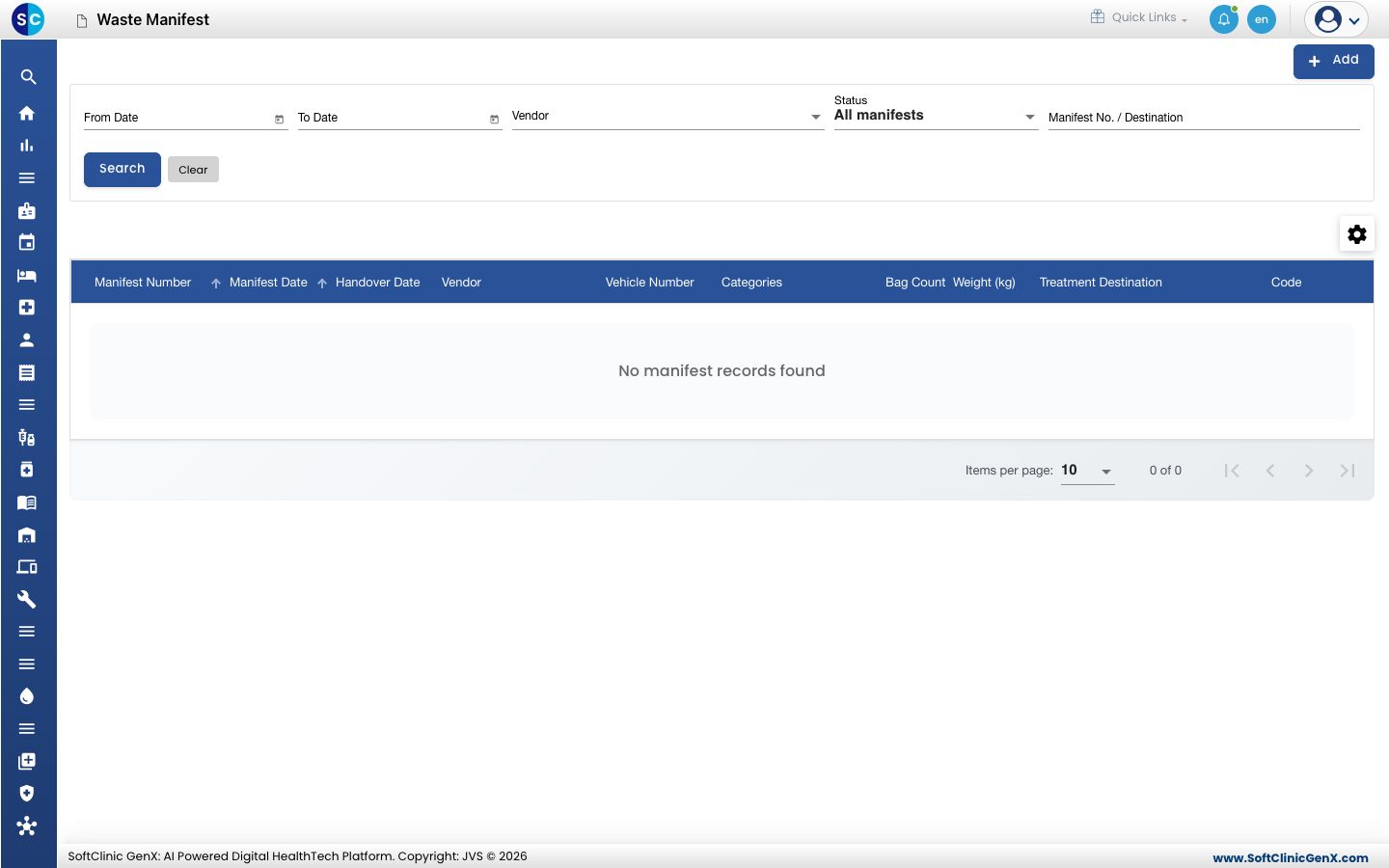The width and height of the screenshot is (1389, 868).
Task: Open the To Date calendar picker
Action: click(494, 119)
